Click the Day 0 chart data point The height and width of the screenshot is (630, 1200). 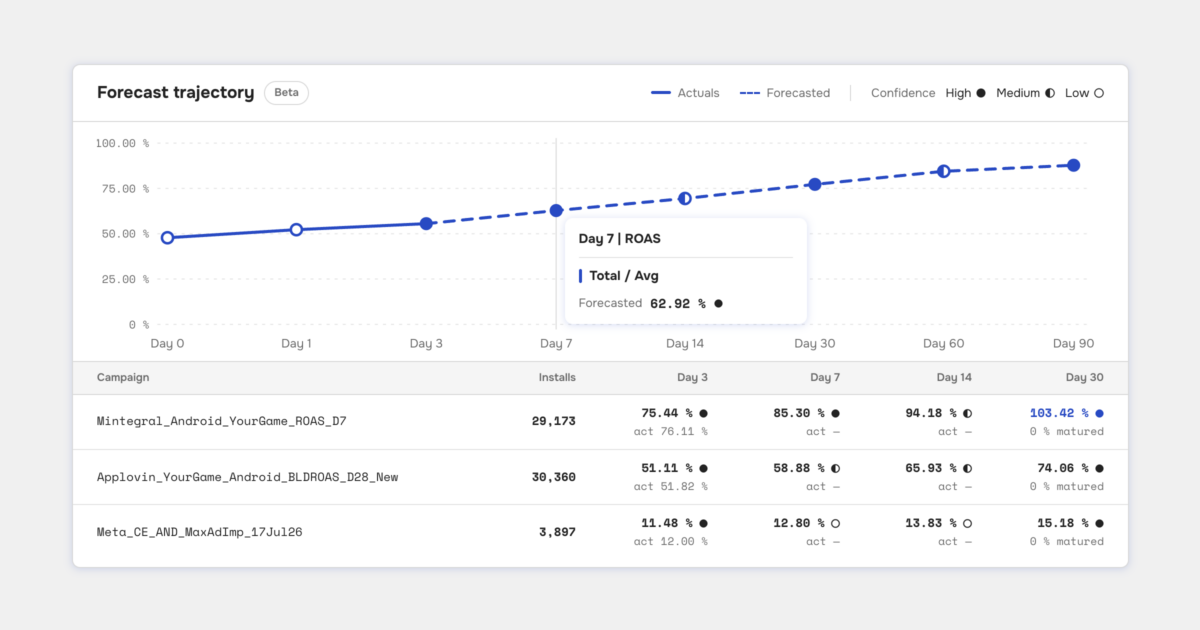point(167,238)
